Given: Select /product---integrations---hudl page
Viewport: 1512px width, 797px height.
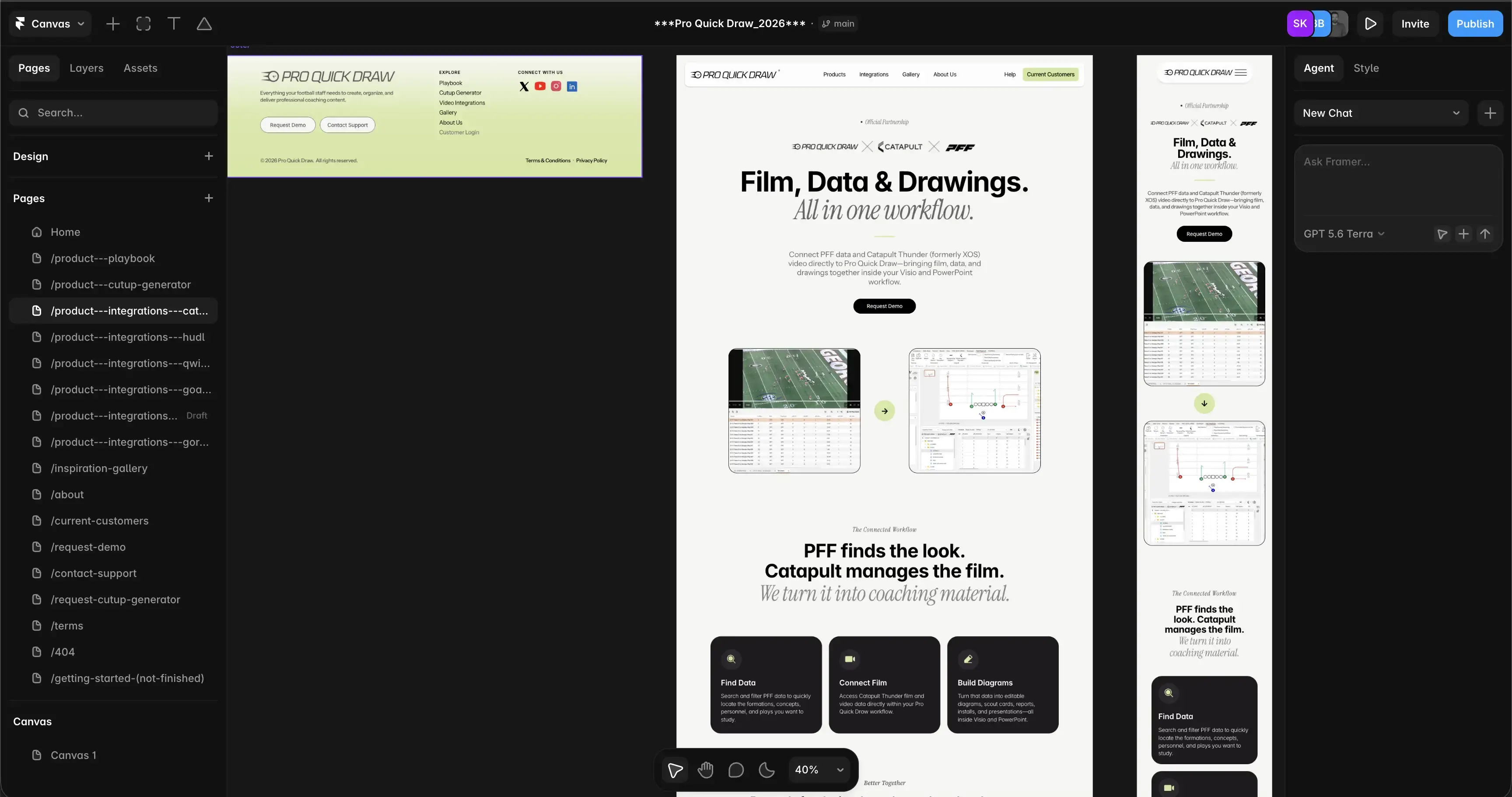Looking at the screenshot, I should point(113,337).
